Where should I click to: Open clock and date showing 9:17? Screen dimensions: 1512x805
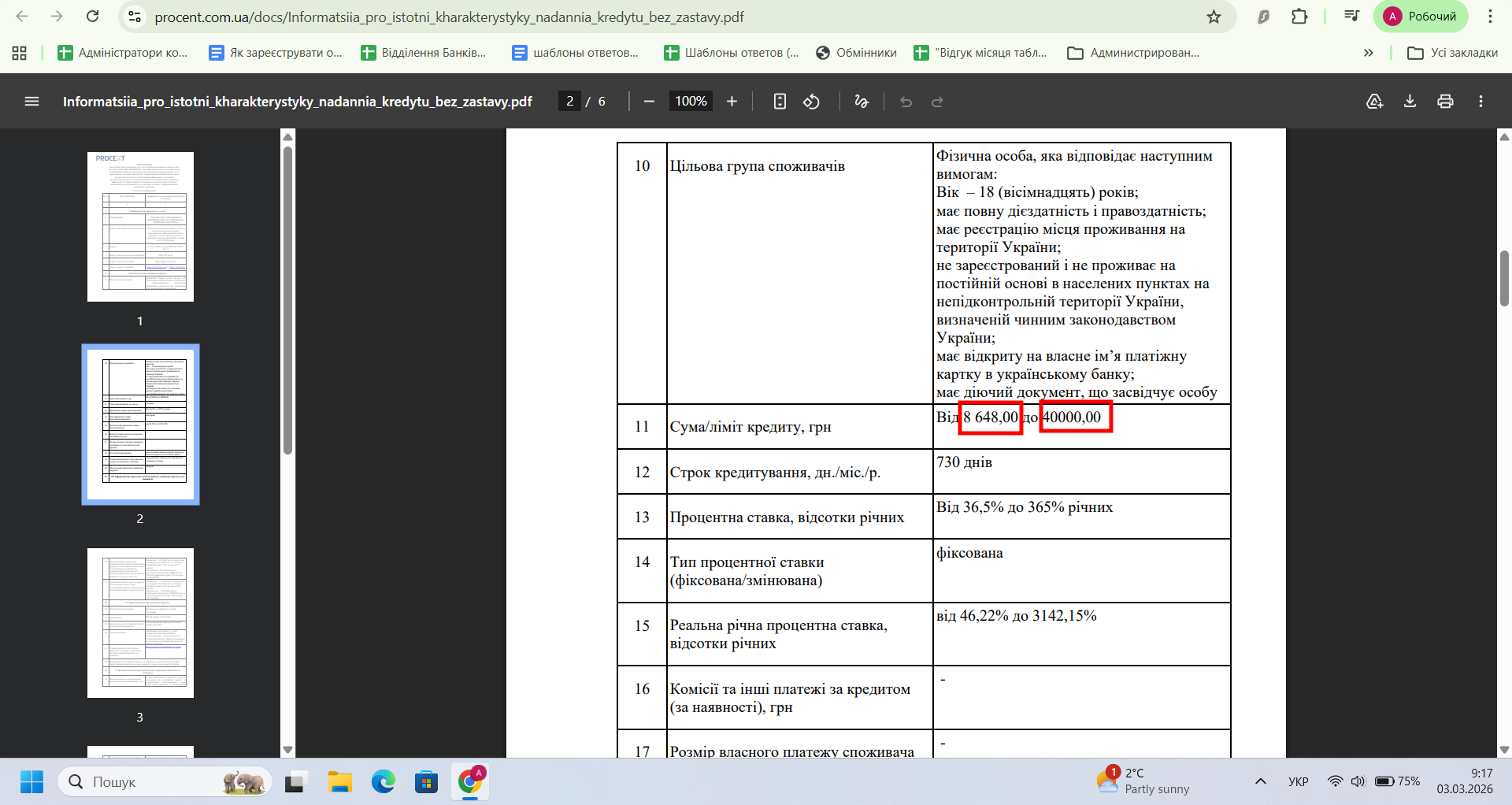(x=1465, y=781)
